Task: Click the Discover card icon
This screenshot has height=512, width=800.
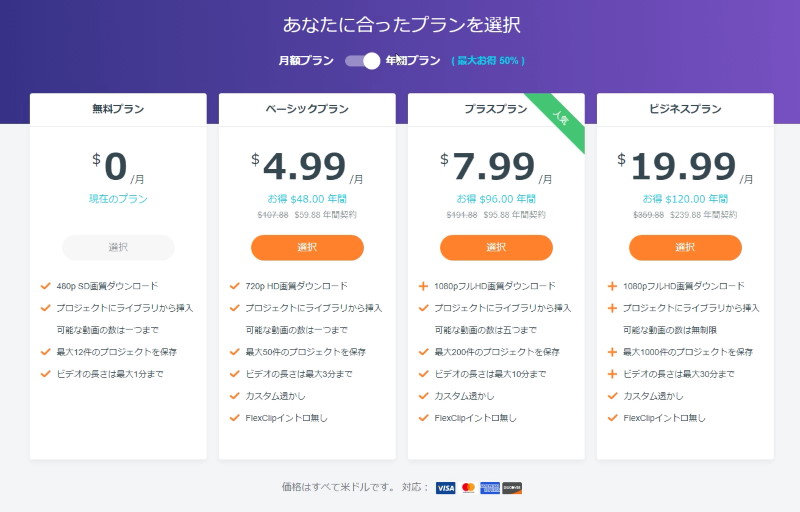Action: (512, 488)
